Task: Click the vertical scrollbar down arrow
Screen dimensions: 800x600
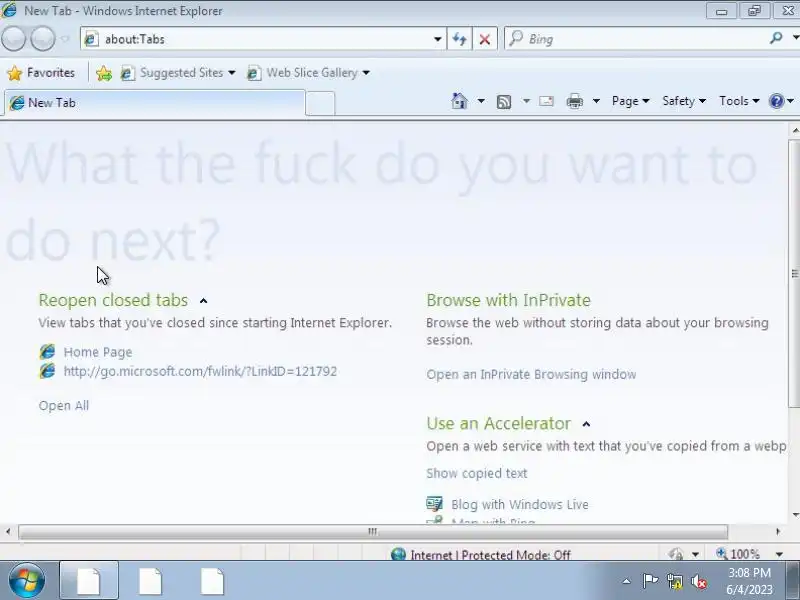Action: click(794, 515)
